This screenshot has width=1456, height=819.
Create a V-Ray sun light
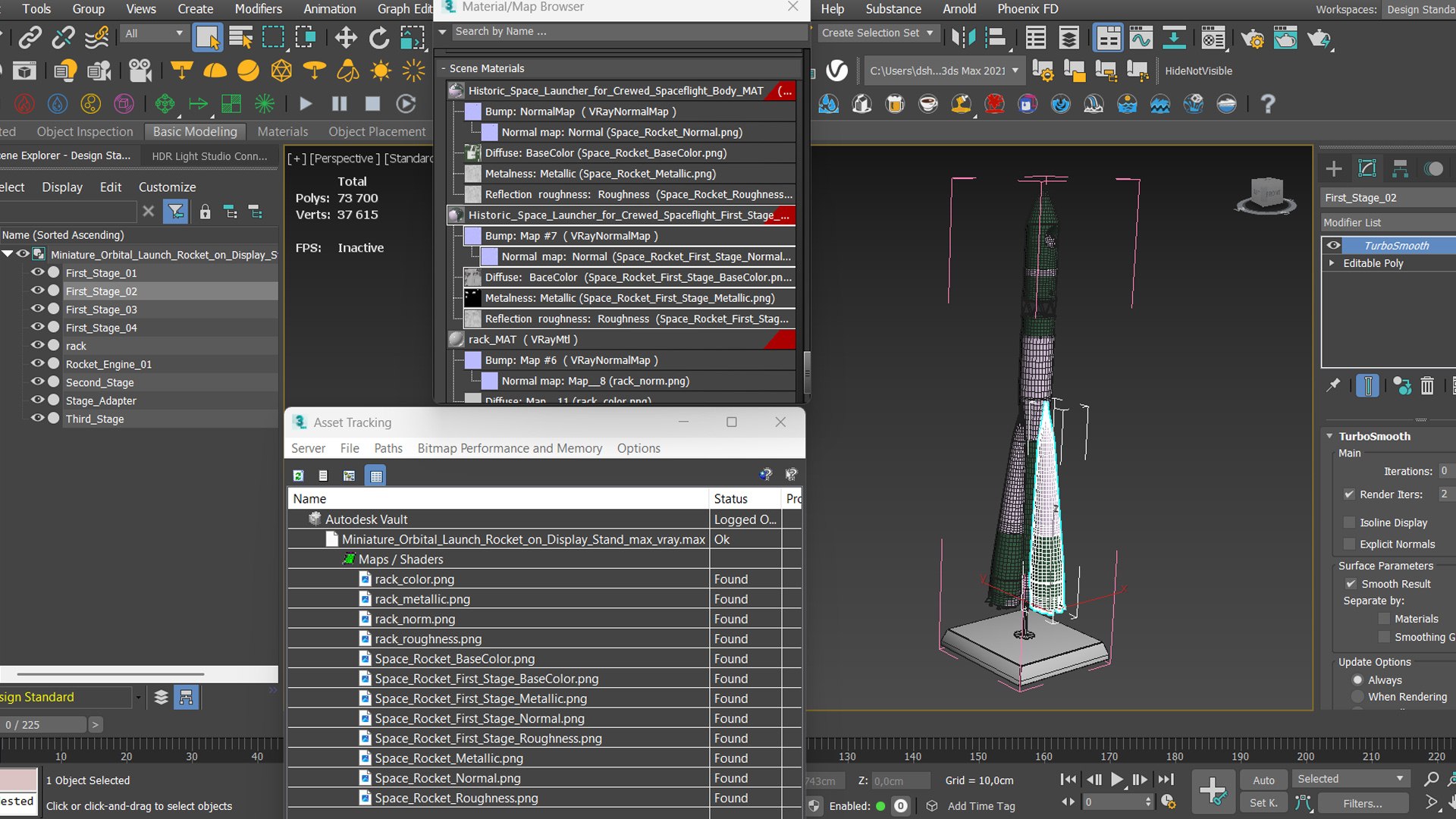[x=381, y=71]
